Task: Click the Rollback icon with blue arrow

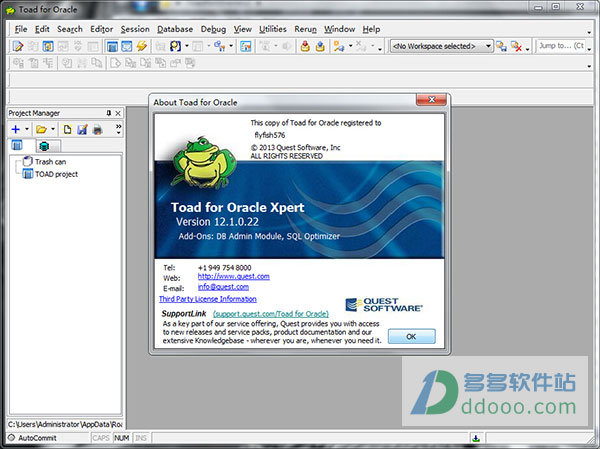Action: 320,46
